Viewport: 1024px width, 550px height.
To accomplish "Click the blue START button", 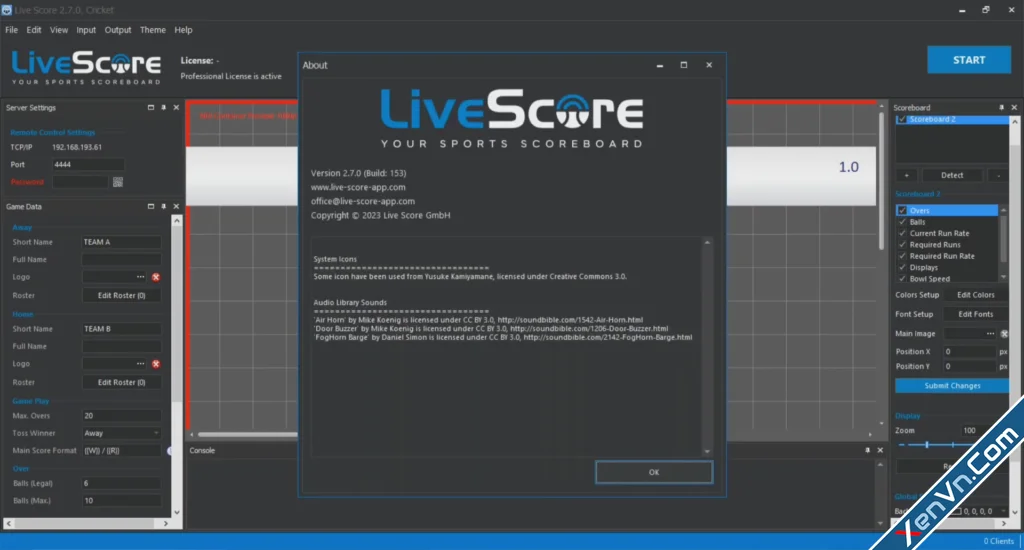I will coord(969,60).
